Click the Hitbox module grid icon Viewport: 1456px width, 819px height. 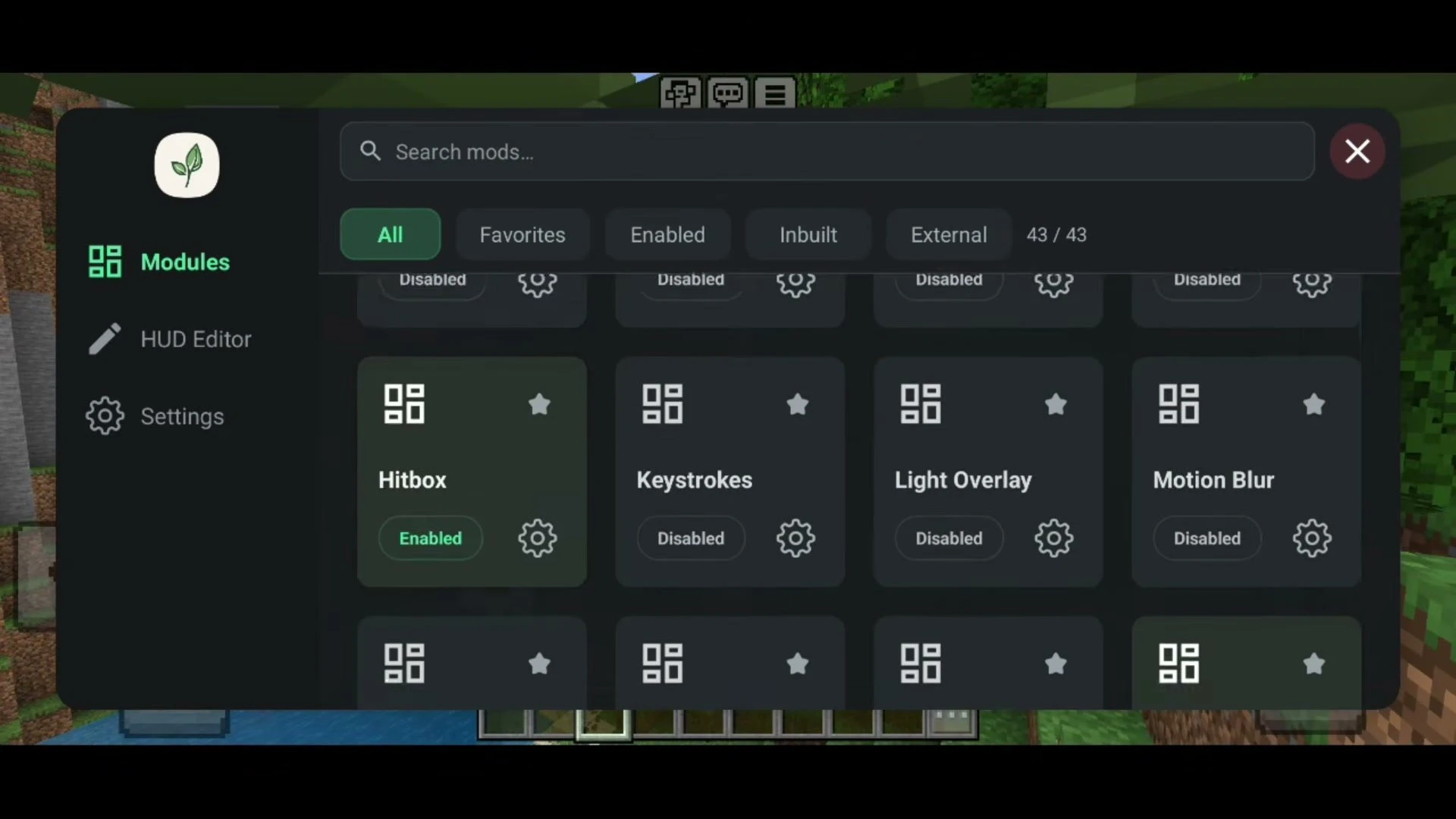coord(404,403)
